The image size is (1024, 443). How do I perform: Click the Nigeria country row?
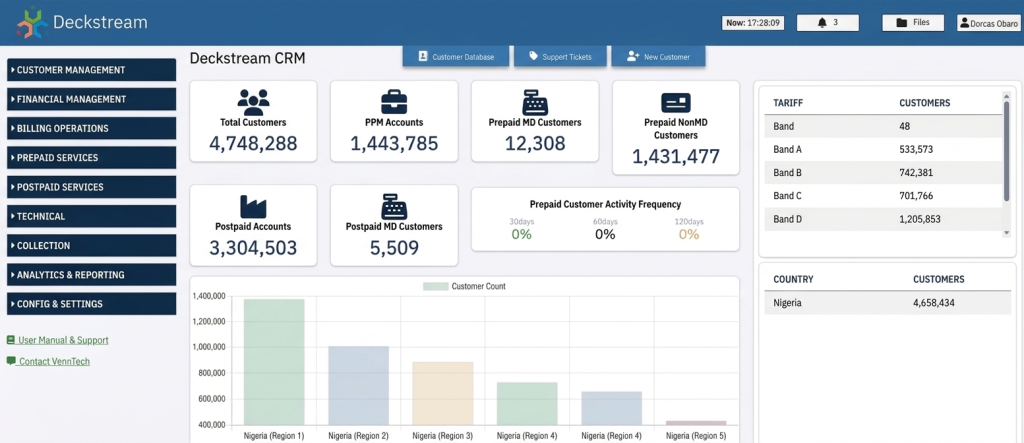click(x=888, y=303)
